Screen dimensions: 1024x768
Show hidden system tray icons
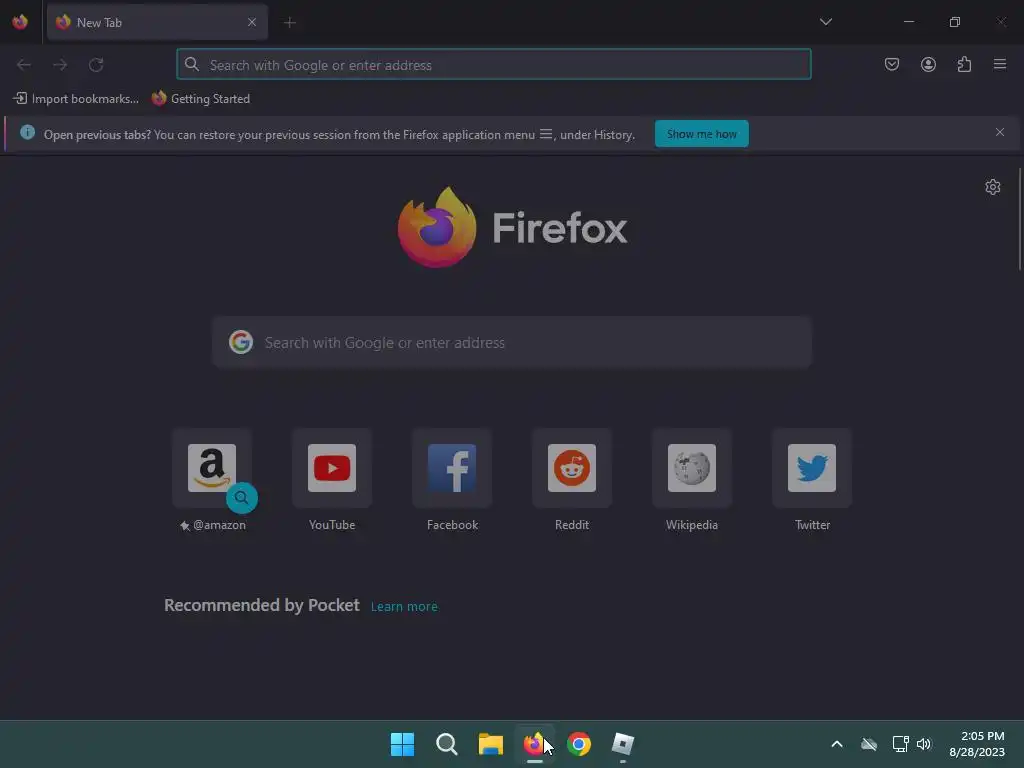click(x=837, y=744)
